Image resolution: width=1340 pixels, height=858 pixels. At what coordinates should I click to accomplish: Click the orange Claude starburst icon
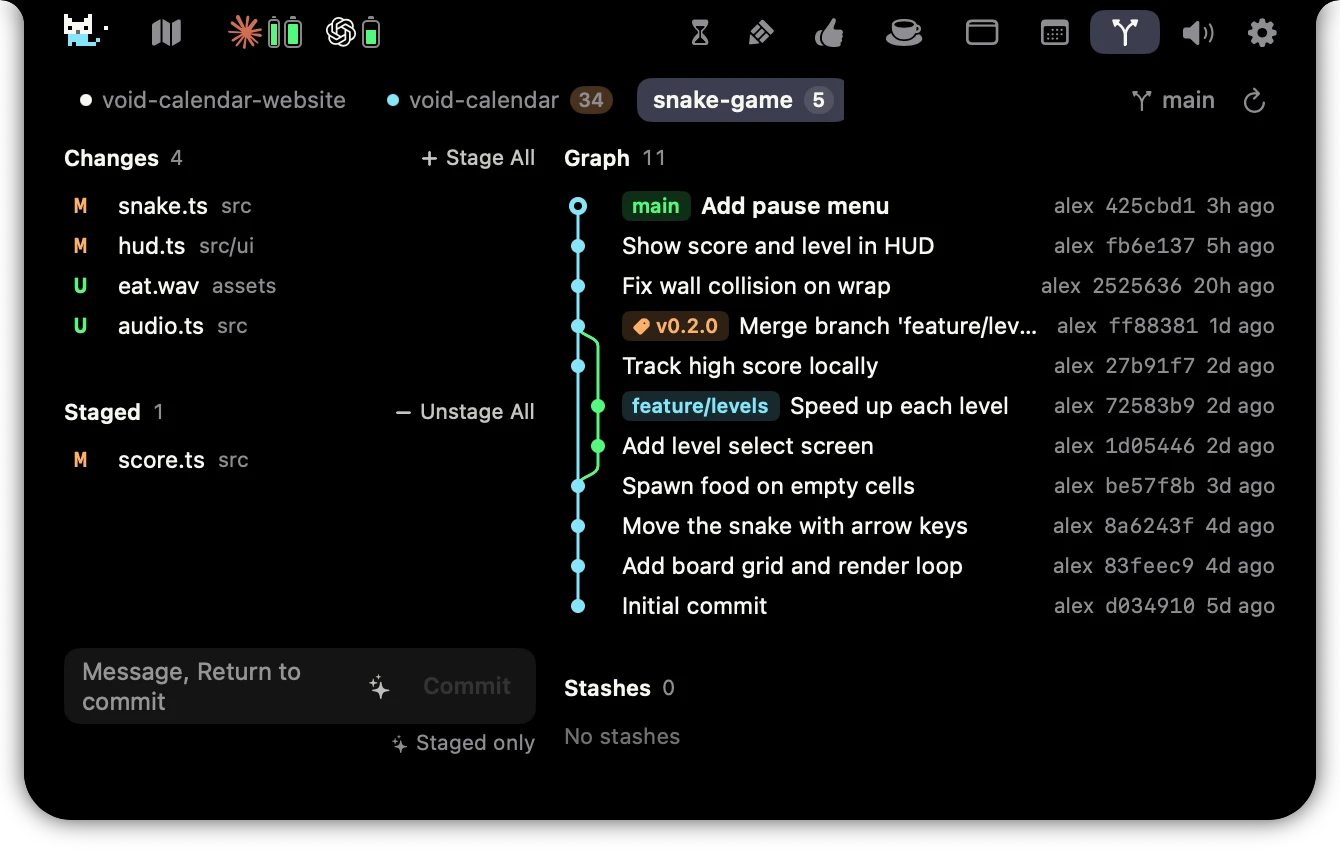click(x=244, y=33)
